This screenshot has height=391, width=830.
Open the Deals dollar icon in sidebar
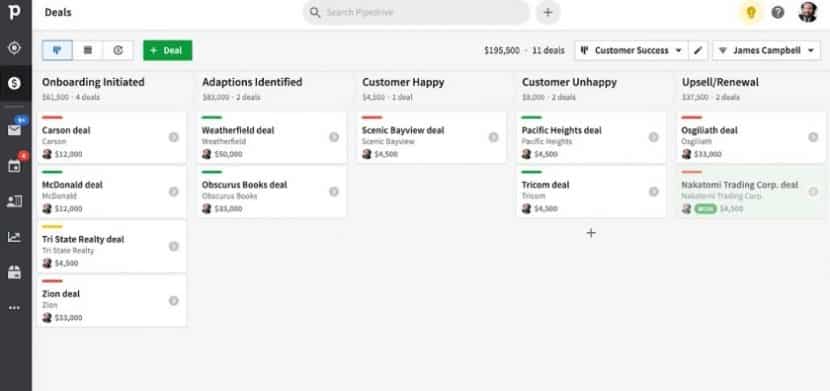coord(14,83)
